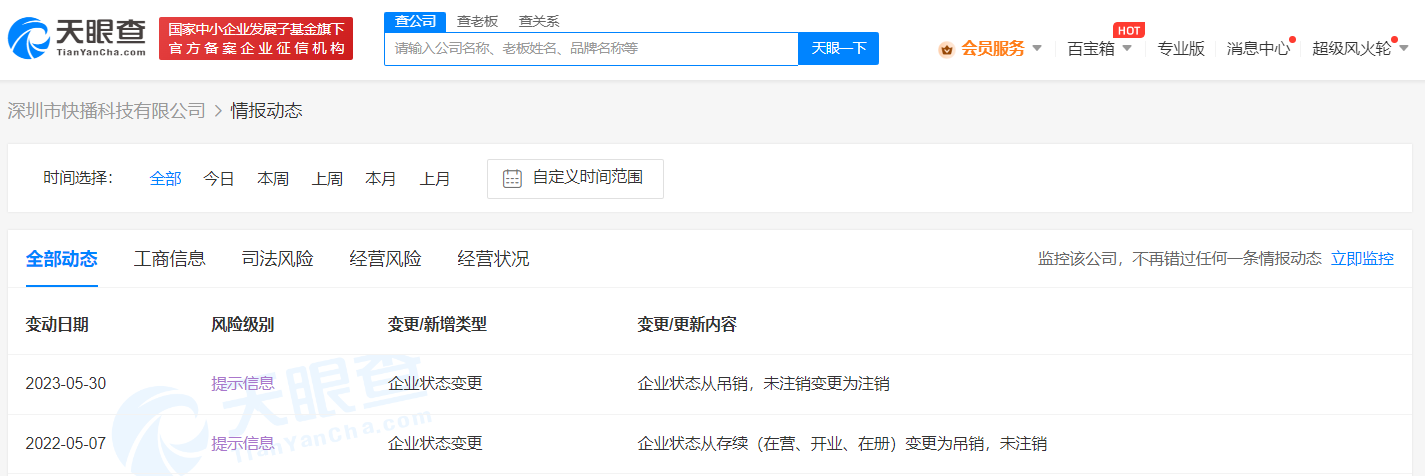Click the TianYanCha logo
Viewport: 1425px width, 476px height.
pos(77,38)
